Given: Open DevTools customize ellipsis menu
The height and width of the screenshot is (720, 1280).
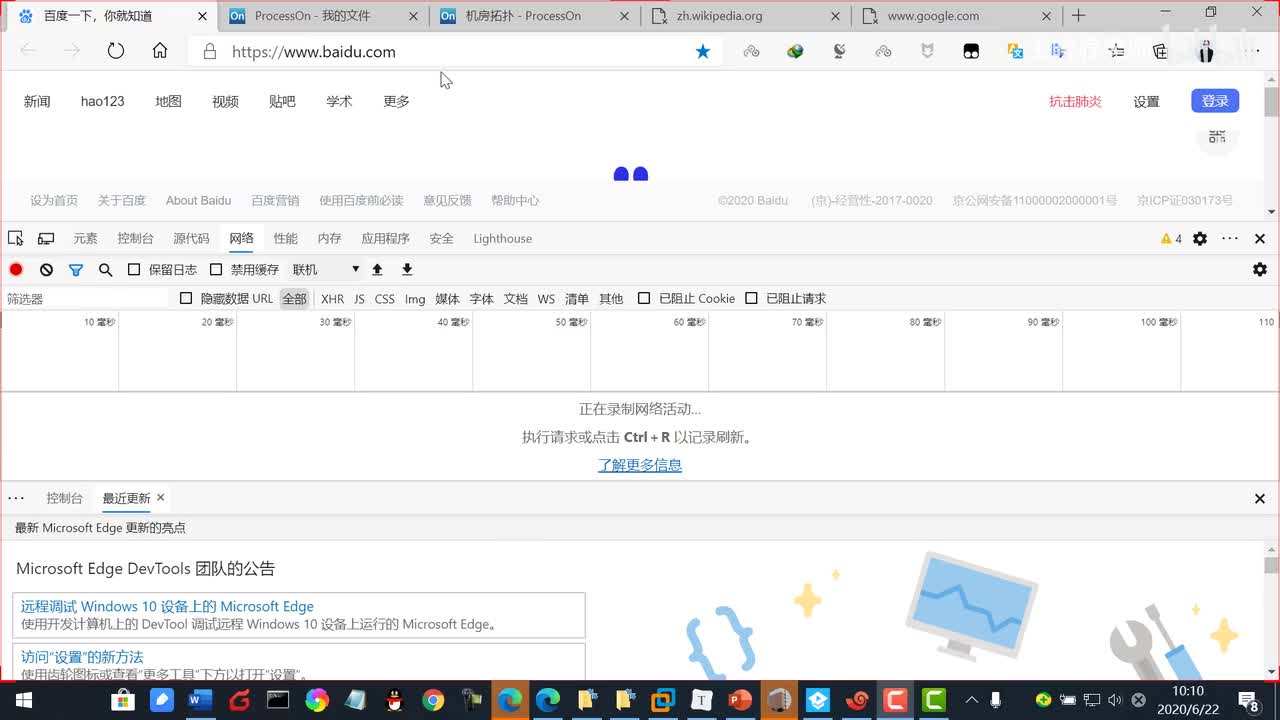Looking at the screenshot, I should 1230,238.
